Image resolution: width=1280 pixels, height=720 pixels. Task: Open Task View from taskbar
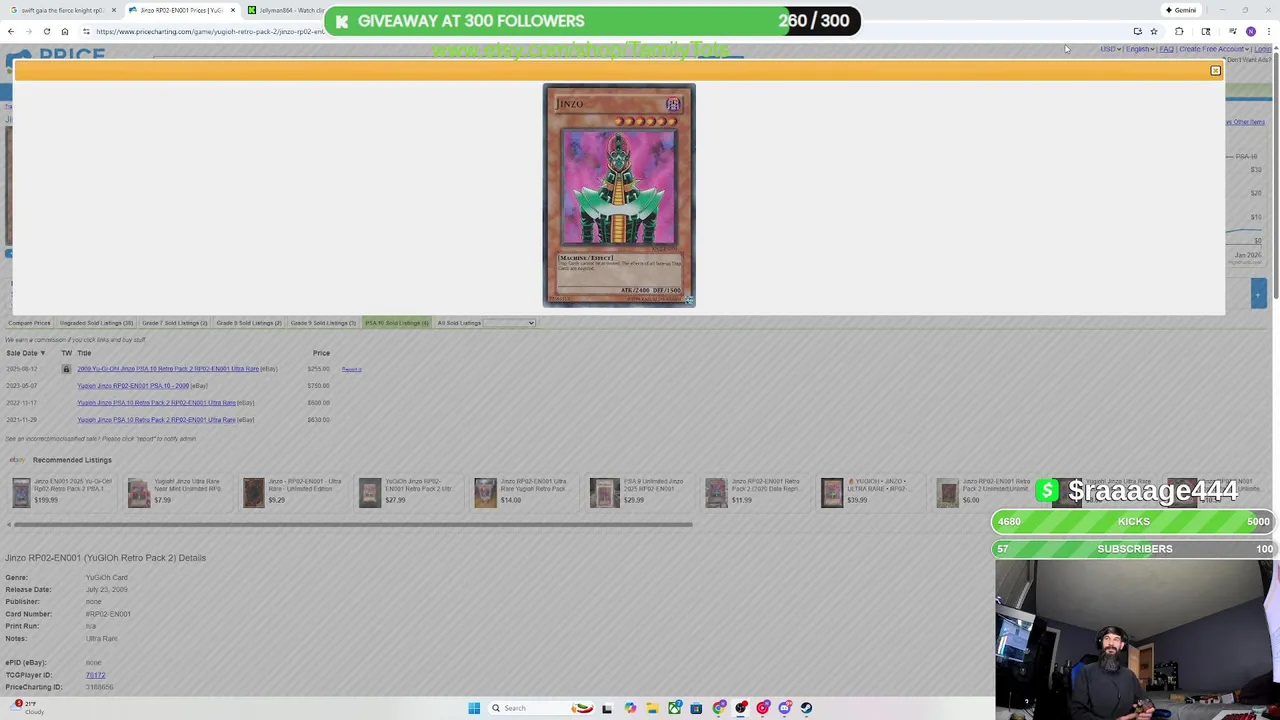click(x=607, y=708)
